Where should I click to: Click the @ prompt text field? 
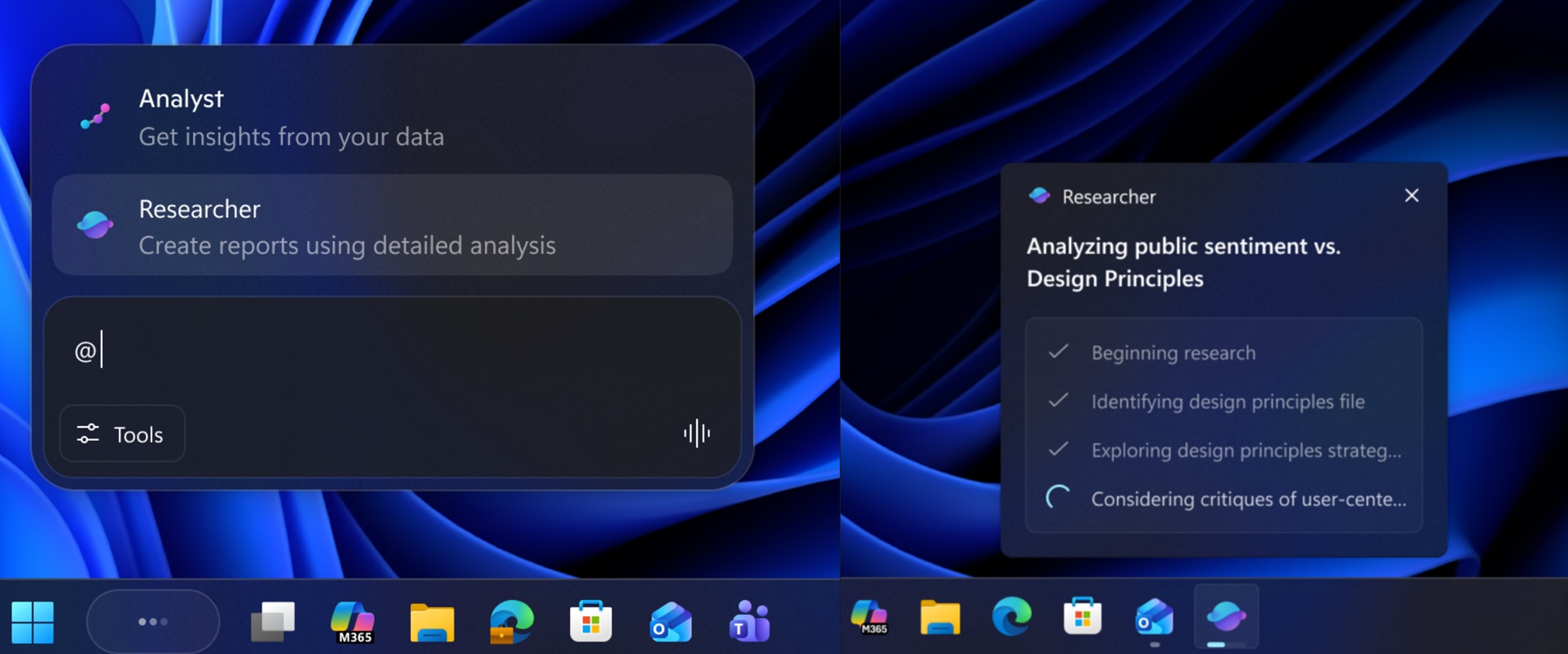tap(392, 352)
